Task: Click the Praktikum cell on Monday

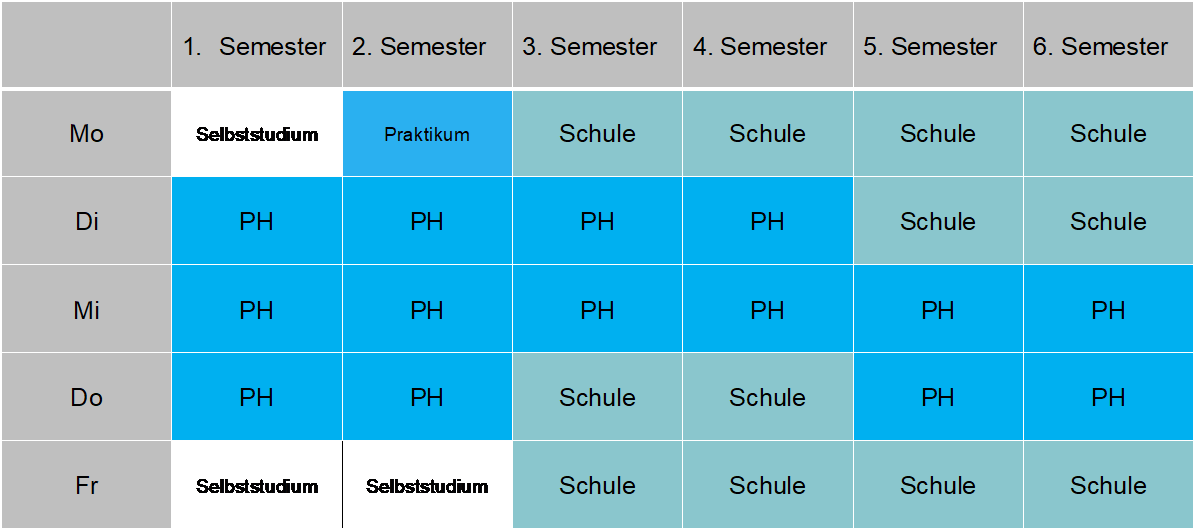Action: point(427,134)
